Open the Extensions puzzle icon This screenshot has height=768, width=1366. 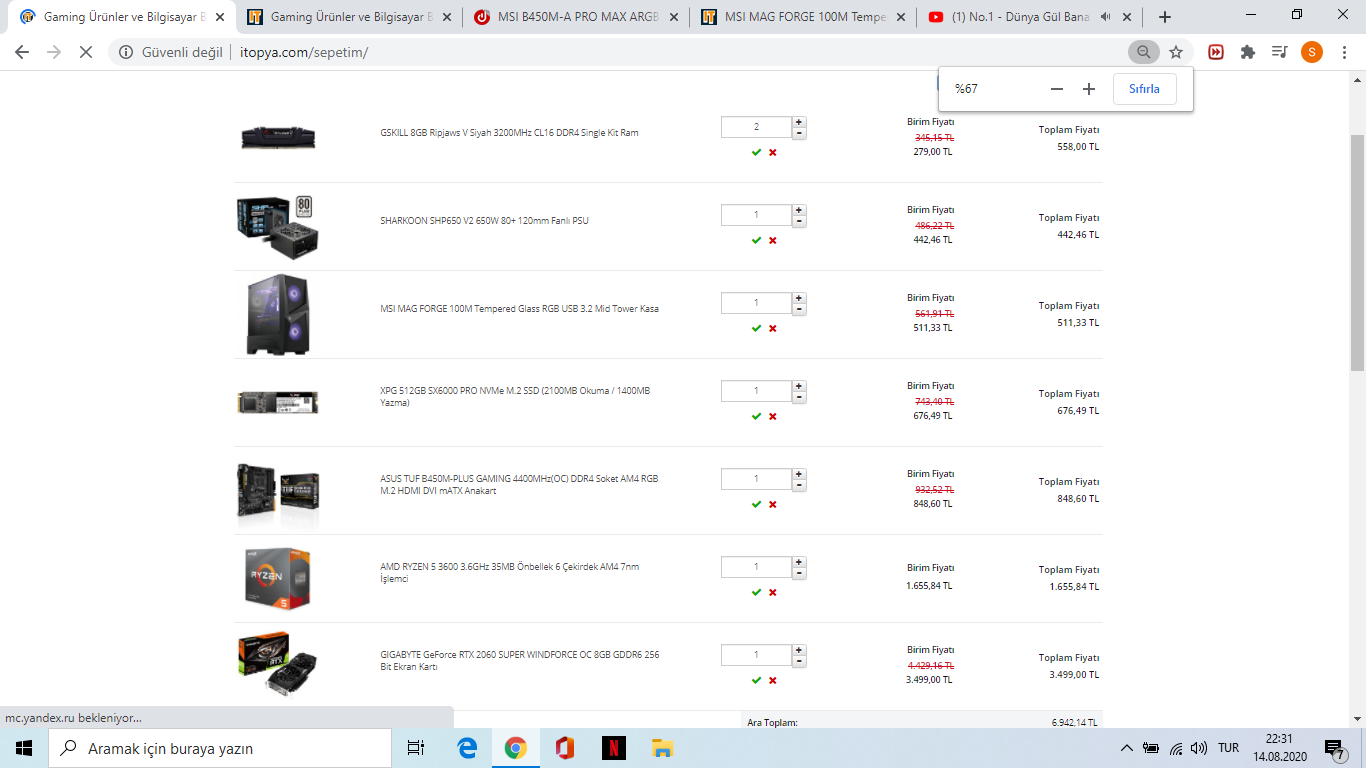point(1248,52)
